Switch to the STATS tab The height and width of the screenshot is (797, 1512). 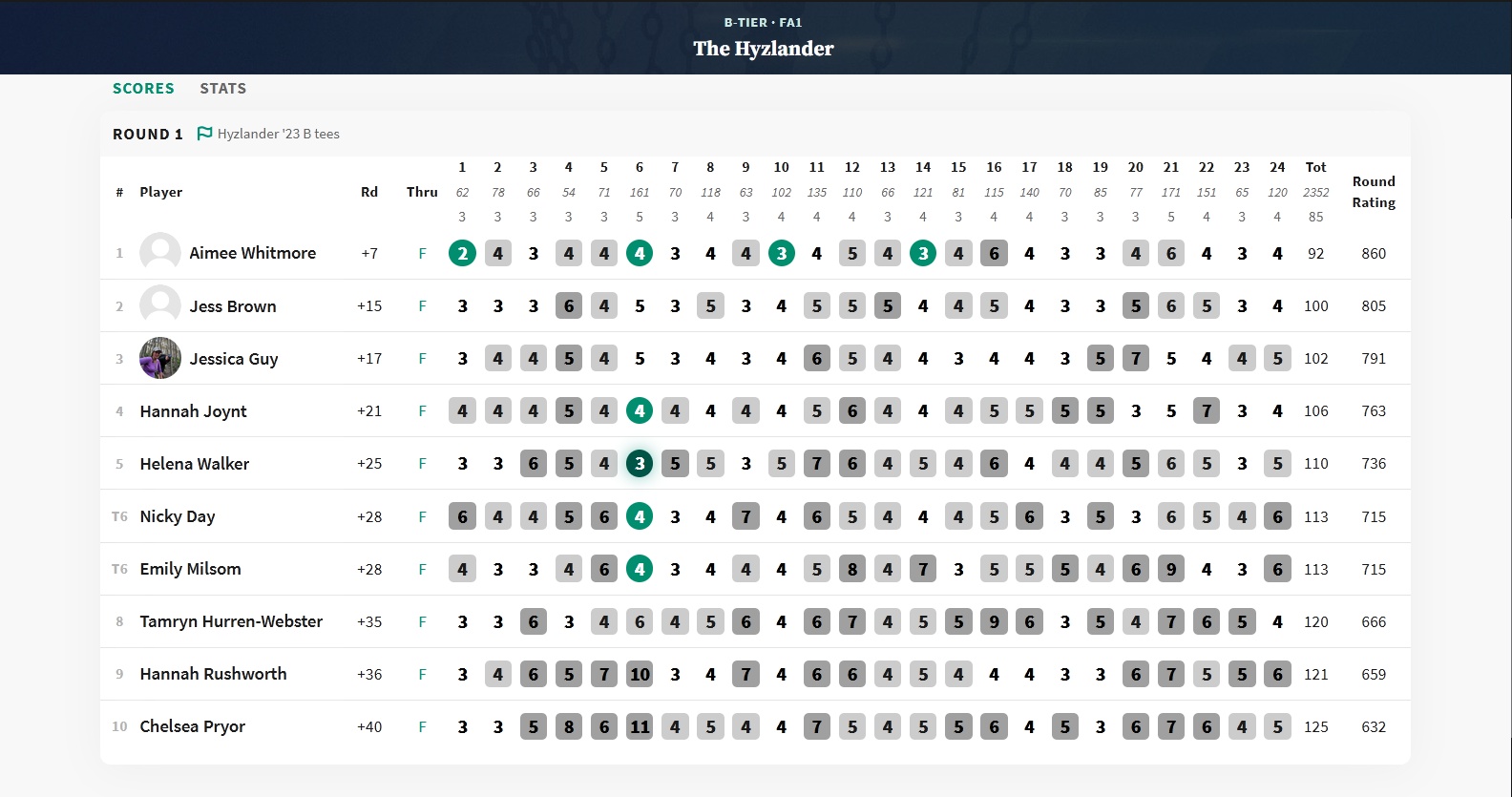[x=222, y=89]
